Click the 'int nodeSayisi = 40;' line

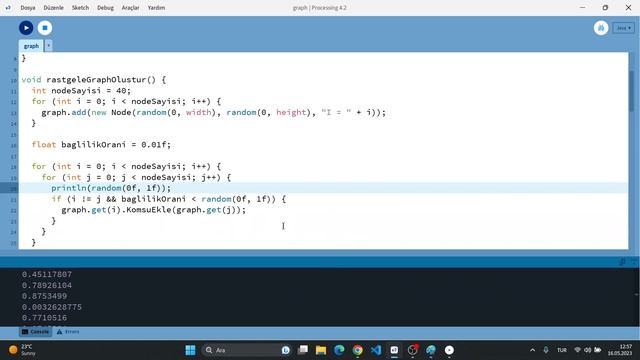(81, 91)
